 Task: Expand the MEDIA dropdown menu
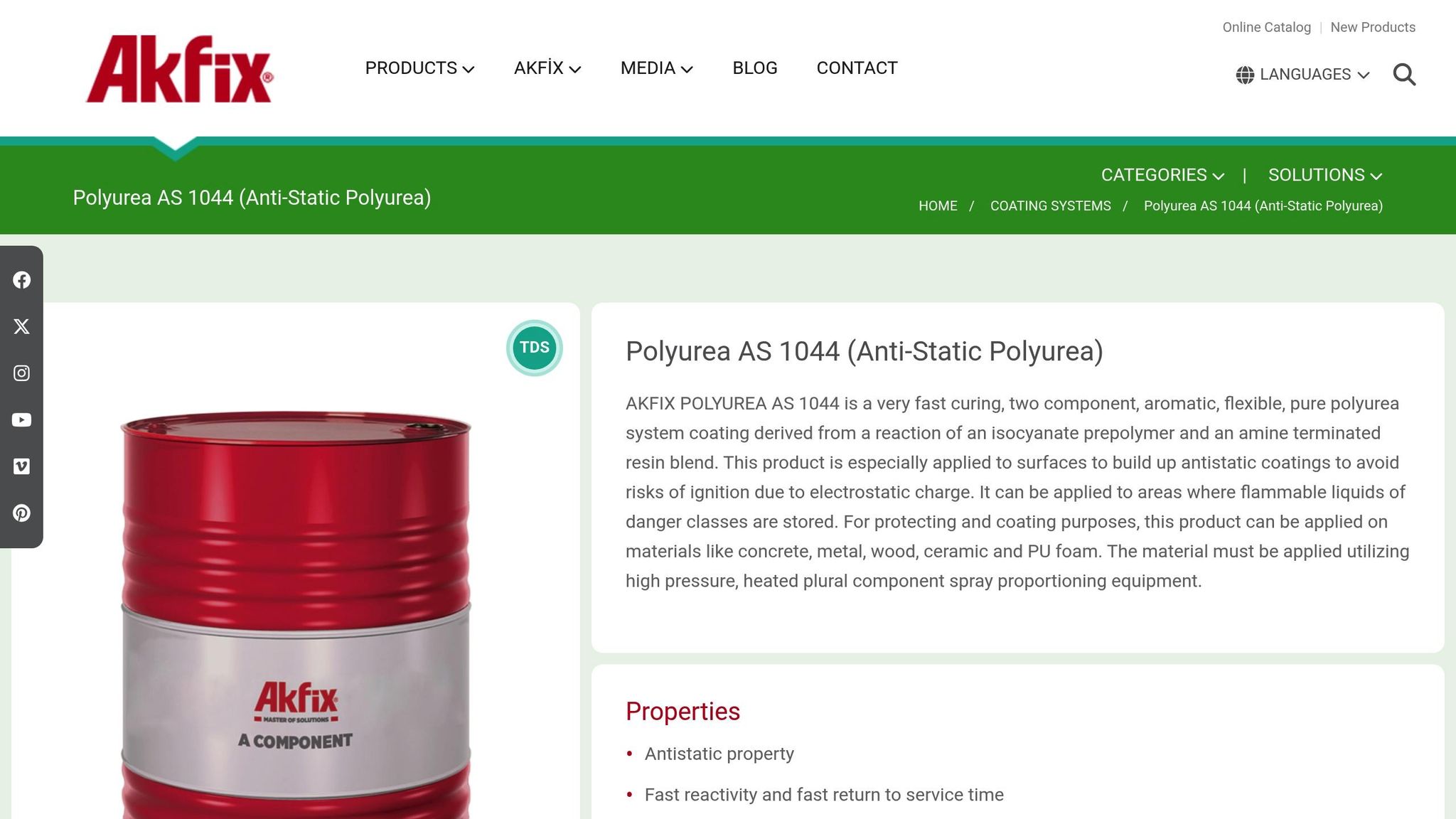point(656,68)
